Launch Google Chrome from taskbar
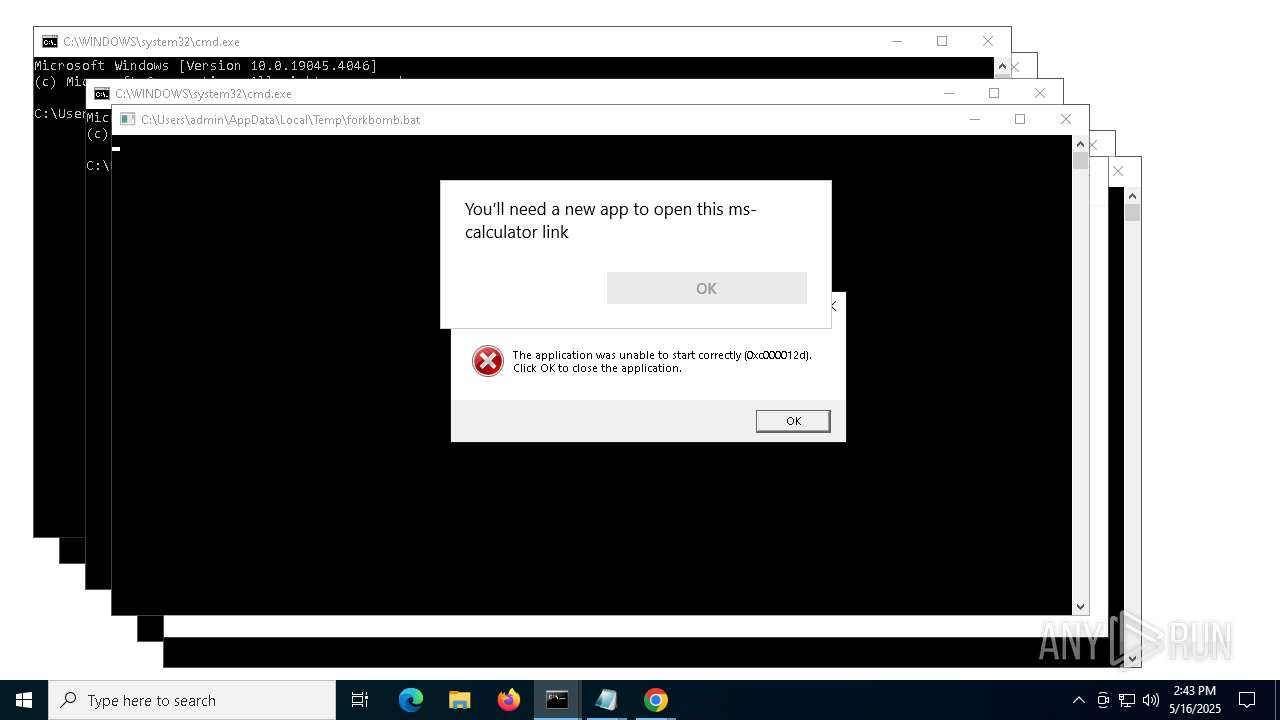1280x720 pixels. tap(655, 700)
